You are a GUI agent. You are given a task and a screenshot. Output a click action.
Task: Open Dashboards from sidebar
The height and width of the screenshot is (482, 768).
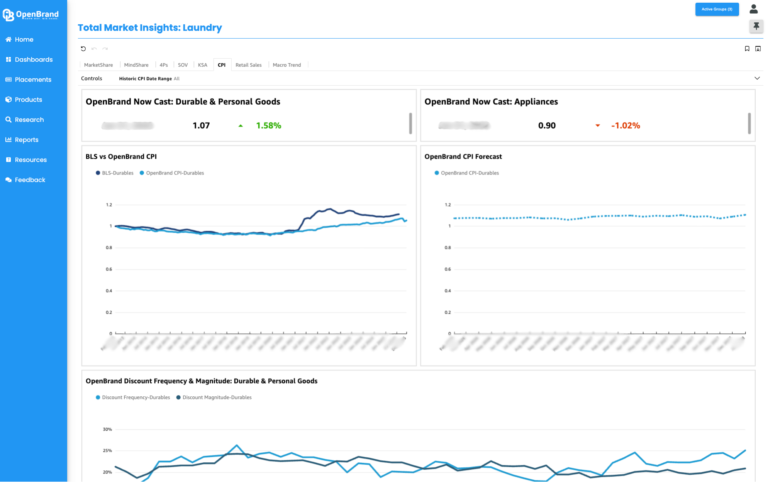point(29,59)
